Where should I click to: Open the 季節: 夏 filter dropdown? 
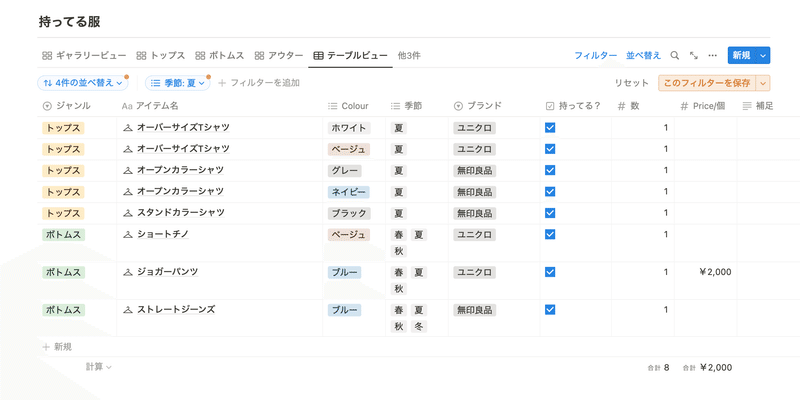pyautogui.click(x=178, y=83)
